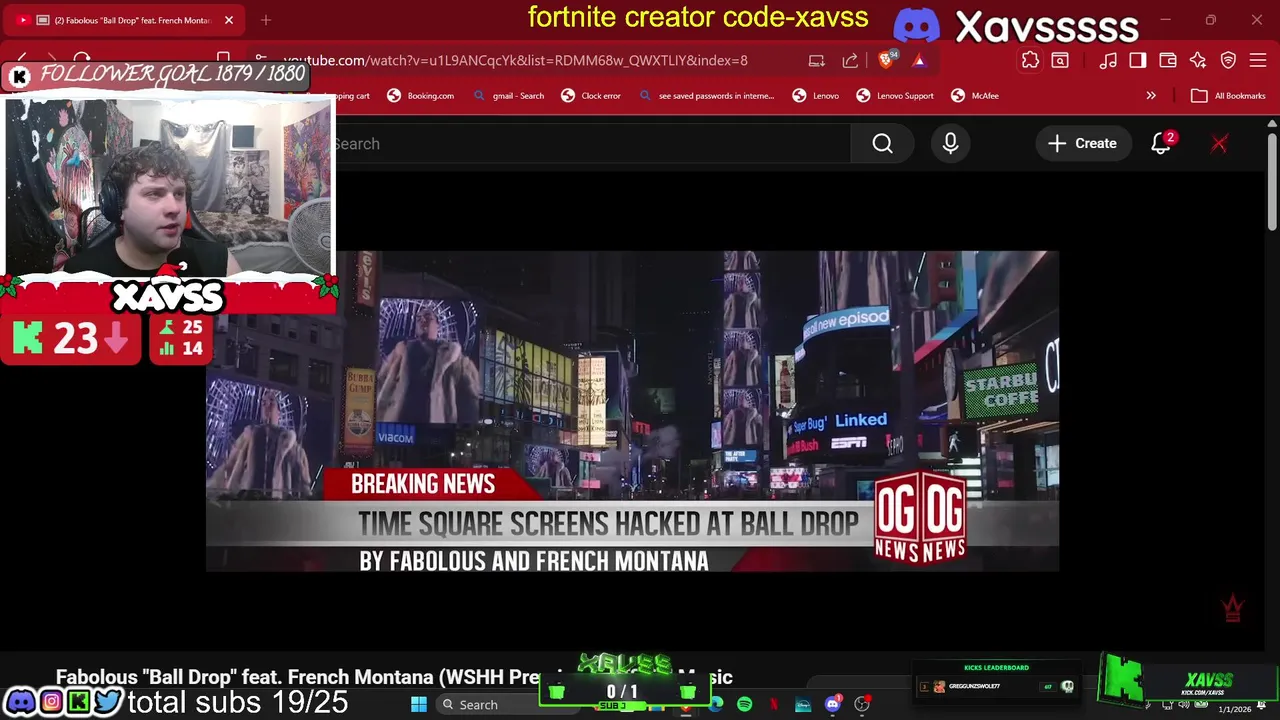Open Discord from the taskbar
Viewport: 1280px width, 720px height.
tap(832, 705)
